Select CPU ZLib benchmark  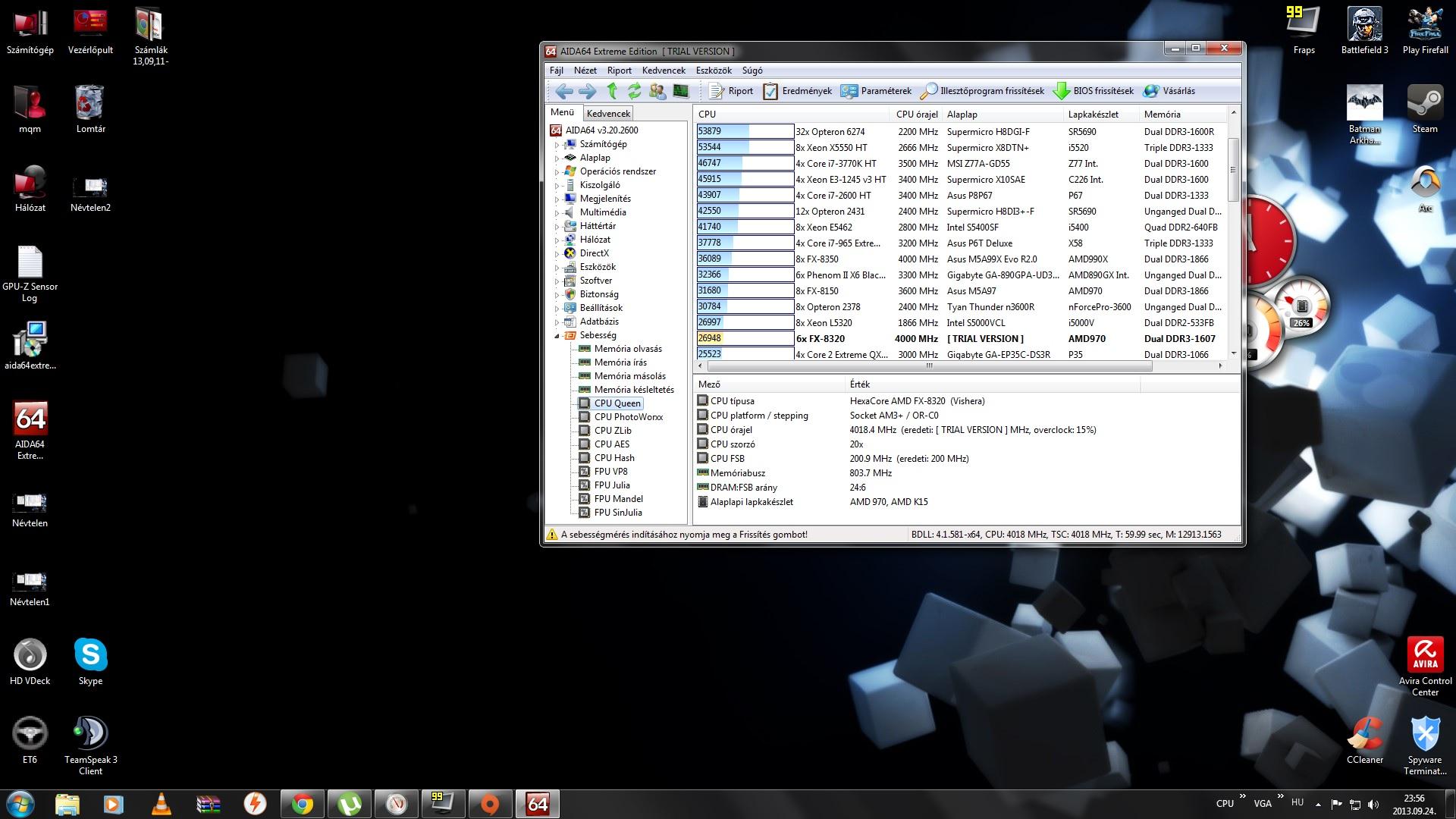coord(613,431)
